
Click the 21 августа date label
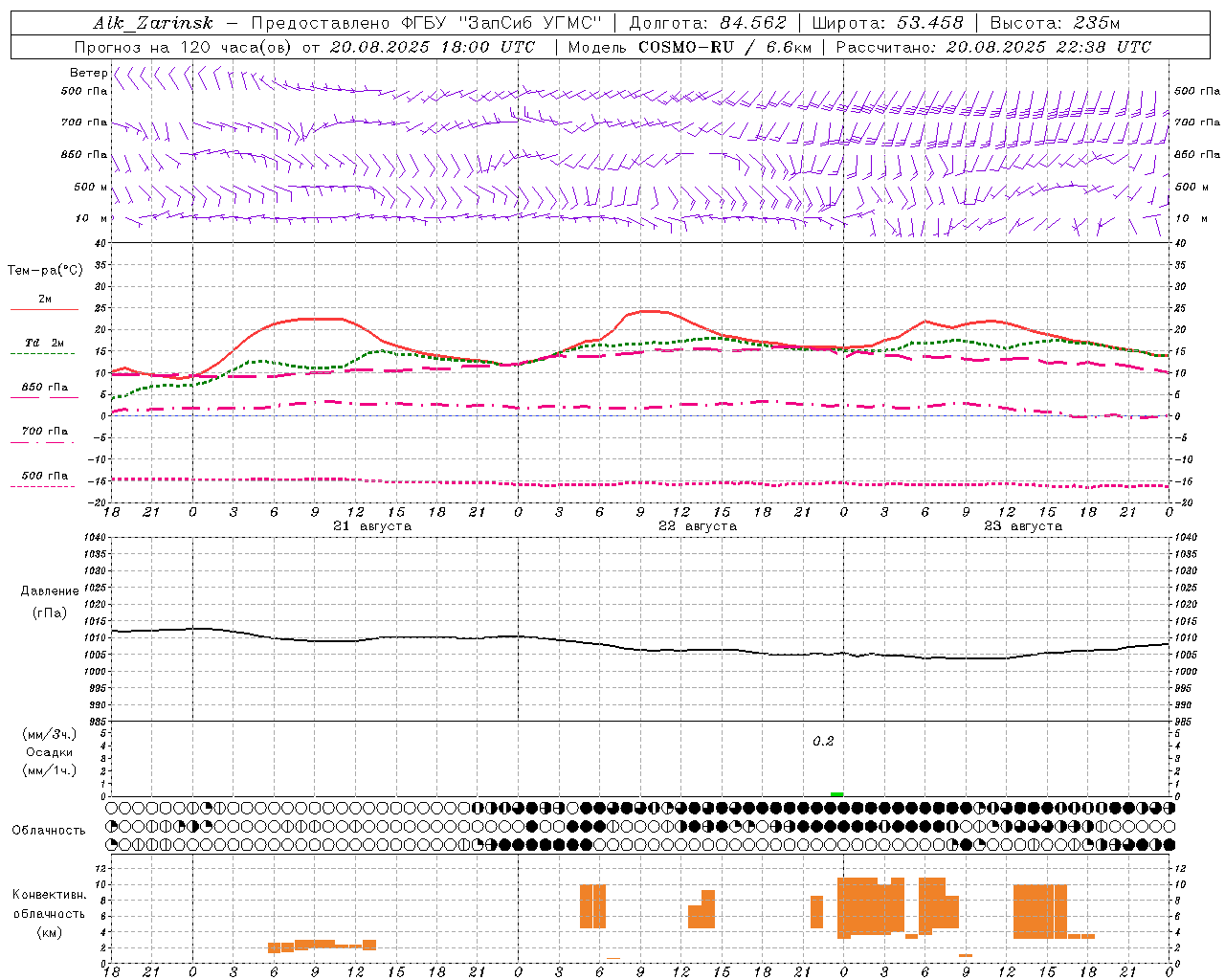[372, 526]
